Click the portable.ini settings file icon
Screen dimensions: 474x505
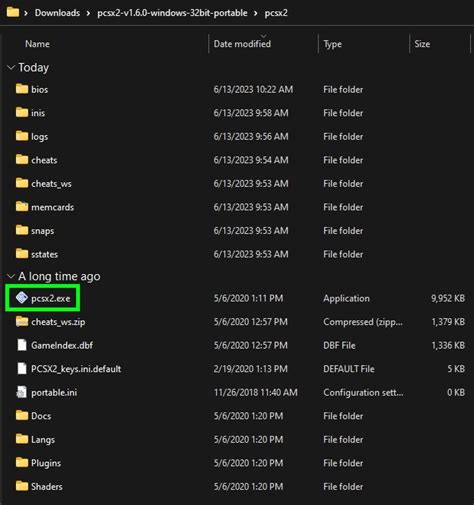point(22,392)
